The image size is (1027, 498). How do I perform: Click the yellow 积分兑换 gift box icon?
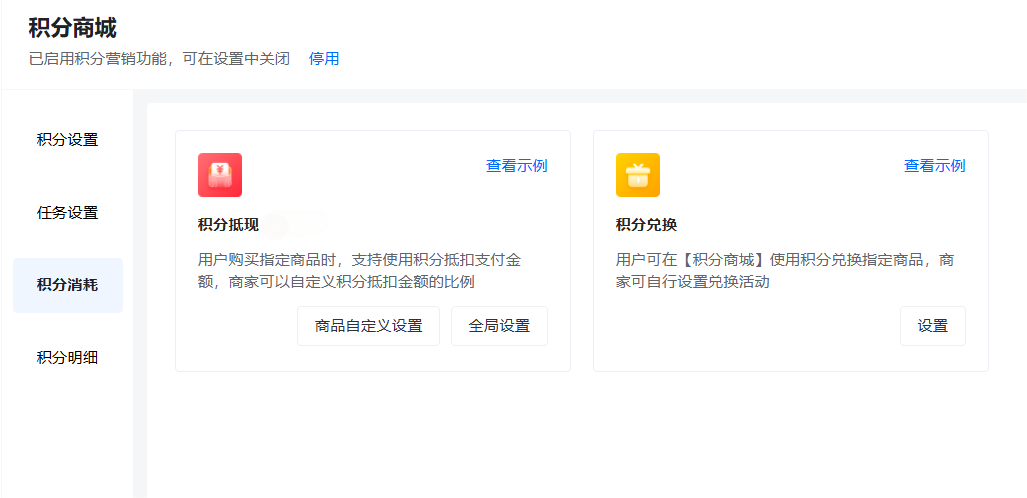[638, 175]
